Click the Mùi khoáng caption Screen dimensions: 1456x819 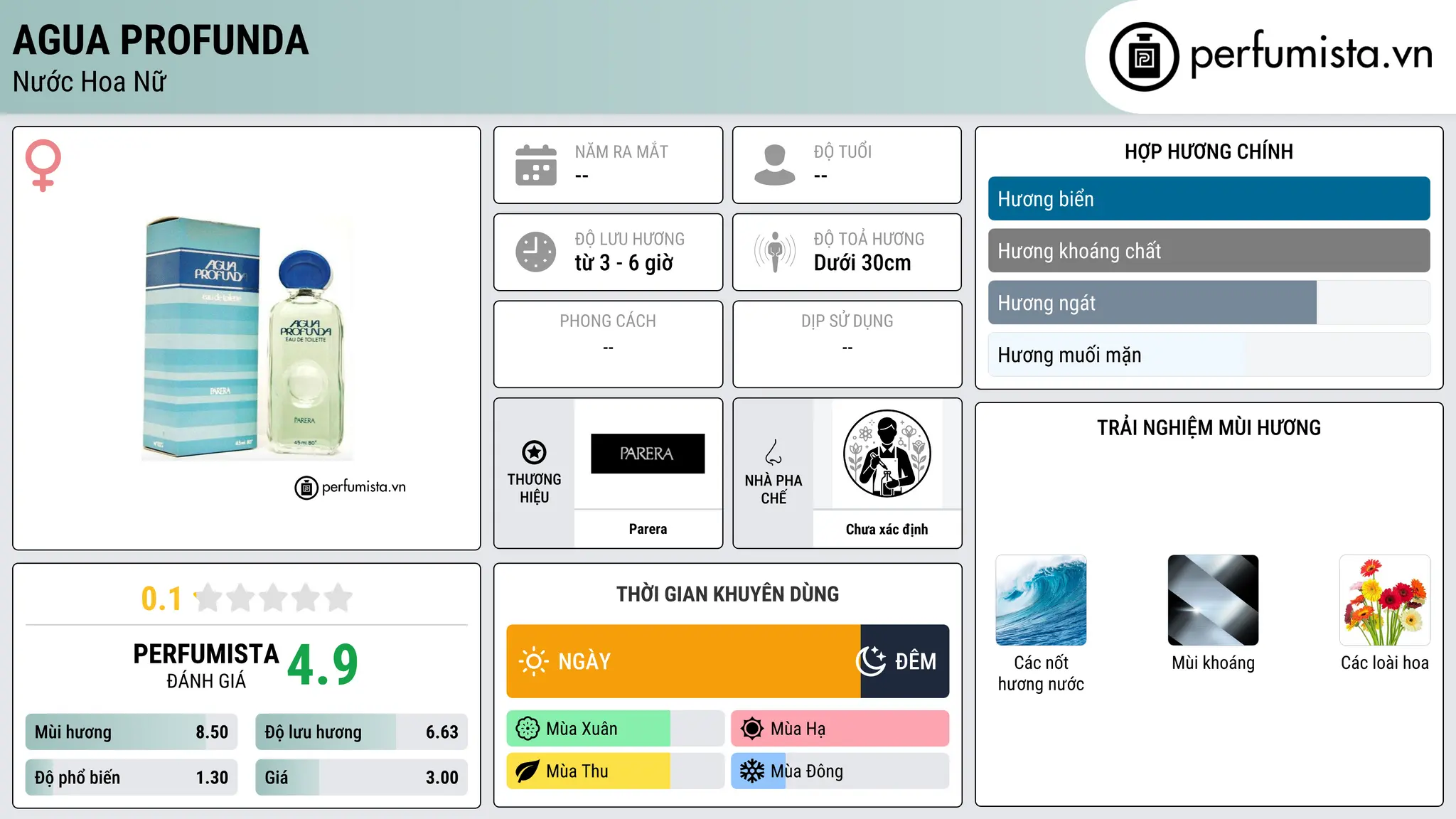1213,663
